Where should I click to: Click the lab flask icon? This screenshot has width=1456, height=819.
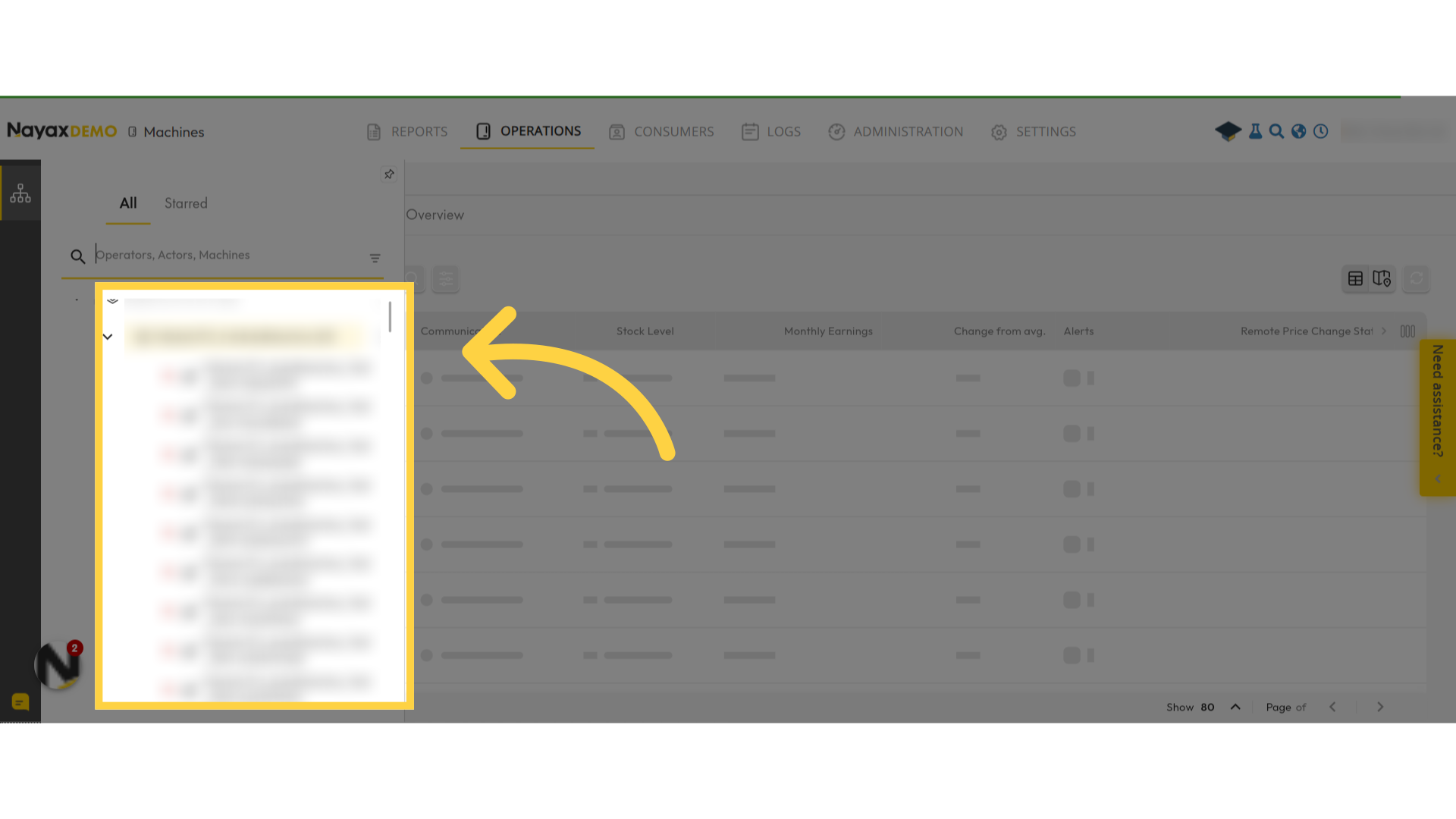(1256, 131)
